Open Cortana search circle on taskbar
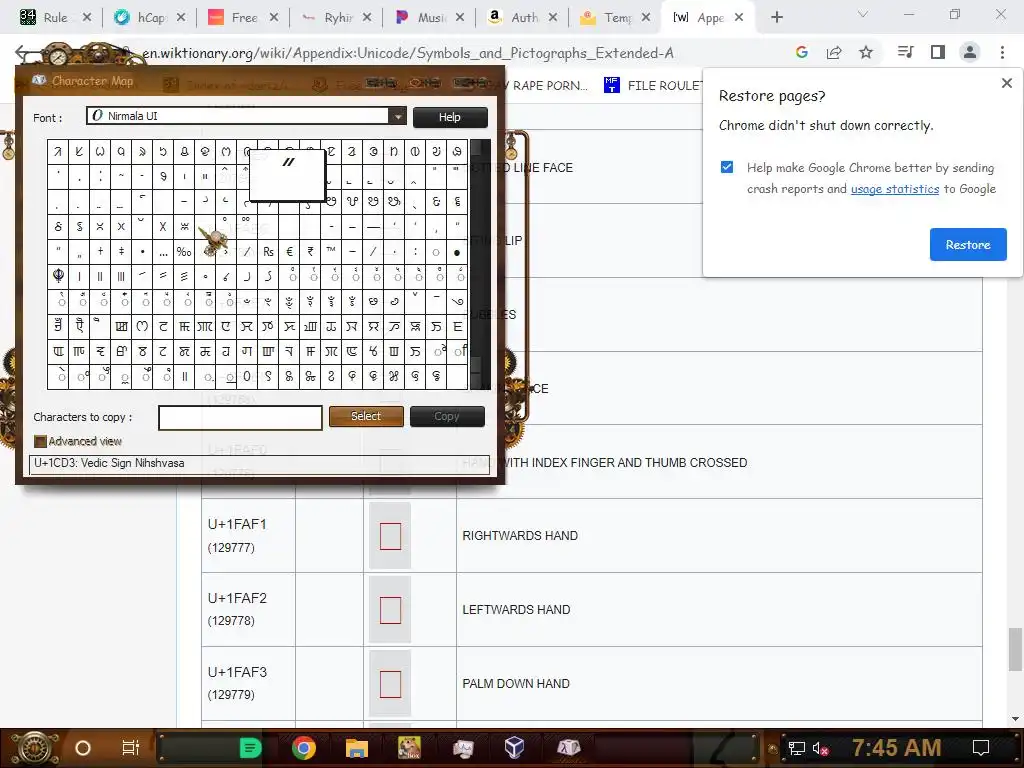Screen dimensions: 1024x768 coord(83,748)
